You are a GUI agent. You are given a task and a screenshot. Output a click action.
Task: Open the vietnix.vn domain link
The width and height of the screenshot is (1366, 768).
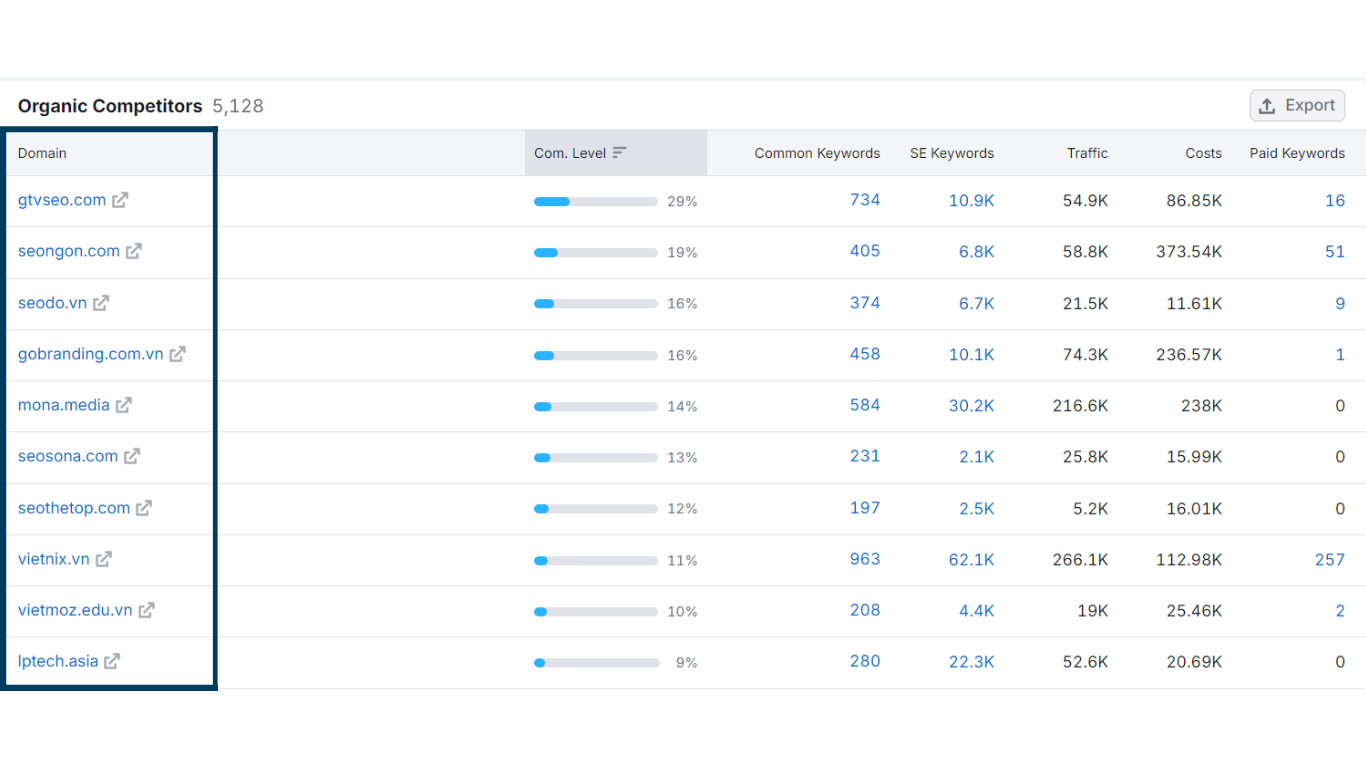coord(54,559)
